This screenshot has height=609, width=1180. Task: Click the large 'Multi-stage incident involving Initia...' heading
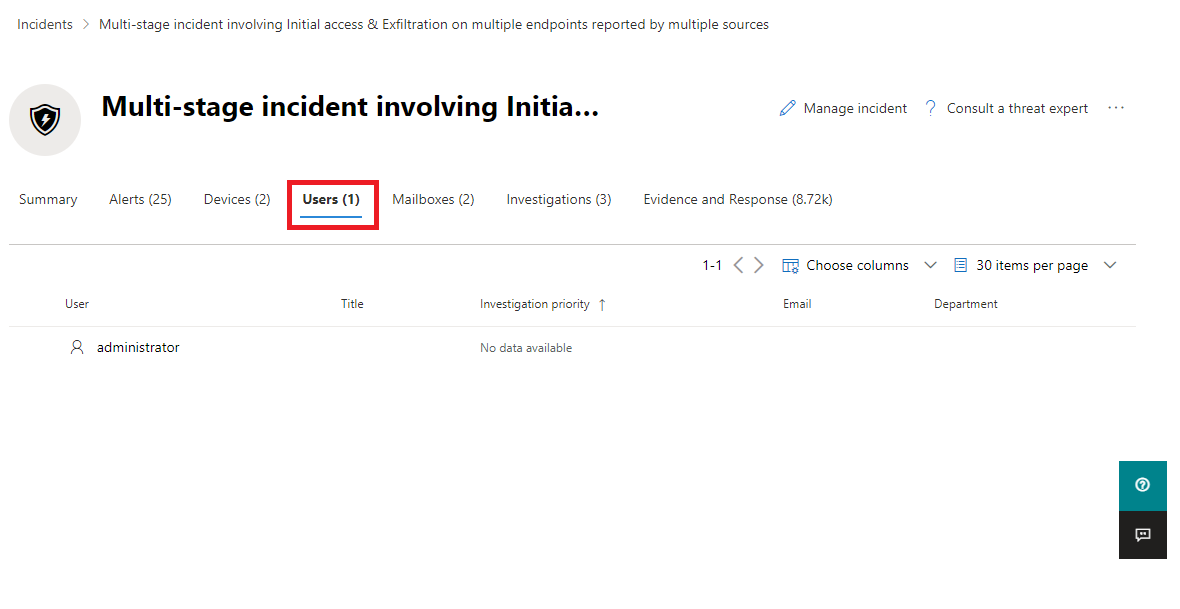click(350, 107)
